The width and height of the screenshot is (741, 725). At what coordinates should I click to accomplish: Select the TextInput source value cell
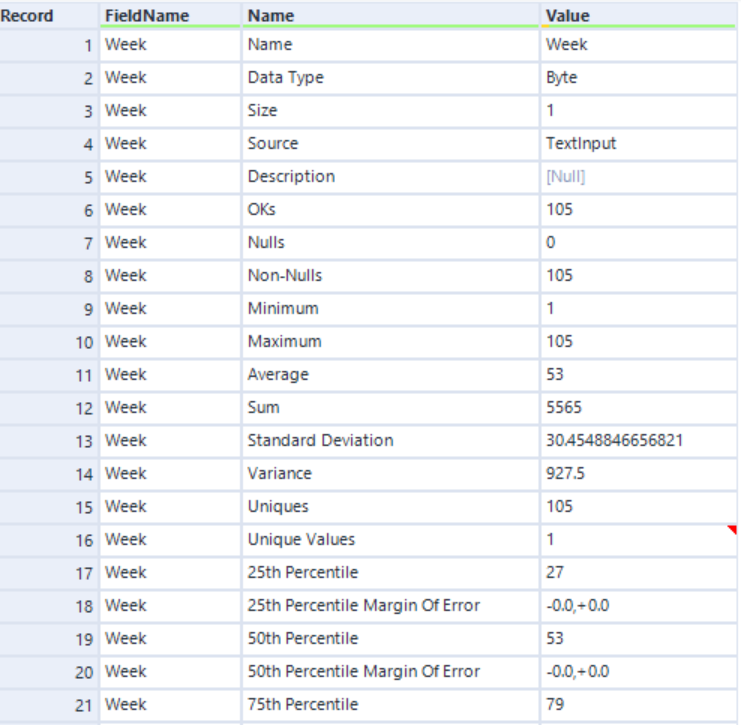581,143
